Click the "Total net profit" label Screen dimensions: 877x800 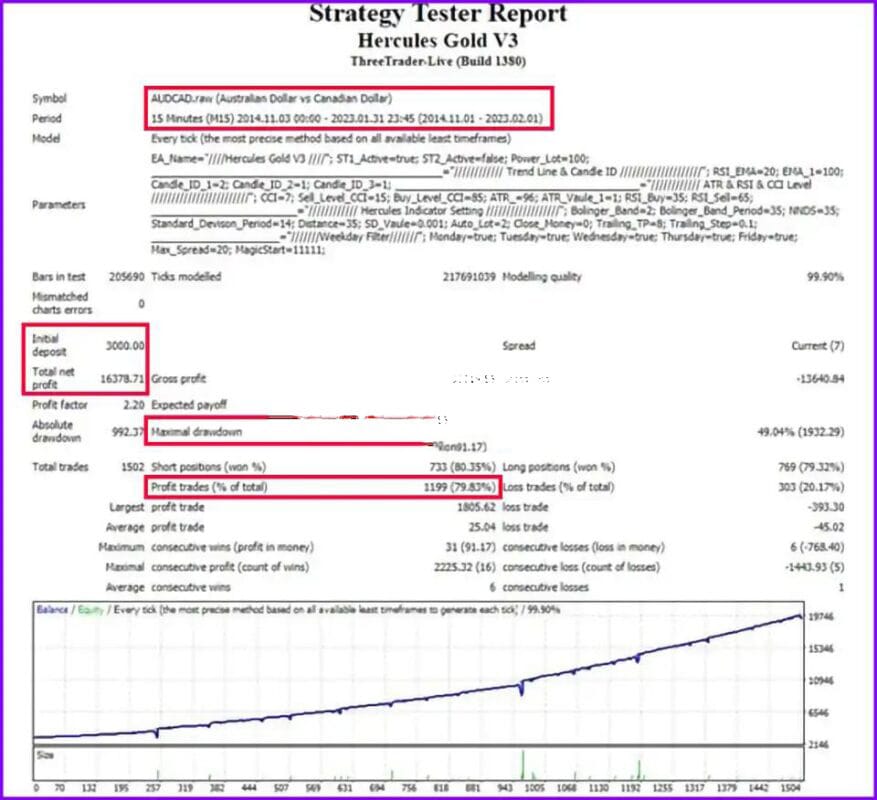click(53, 378)
